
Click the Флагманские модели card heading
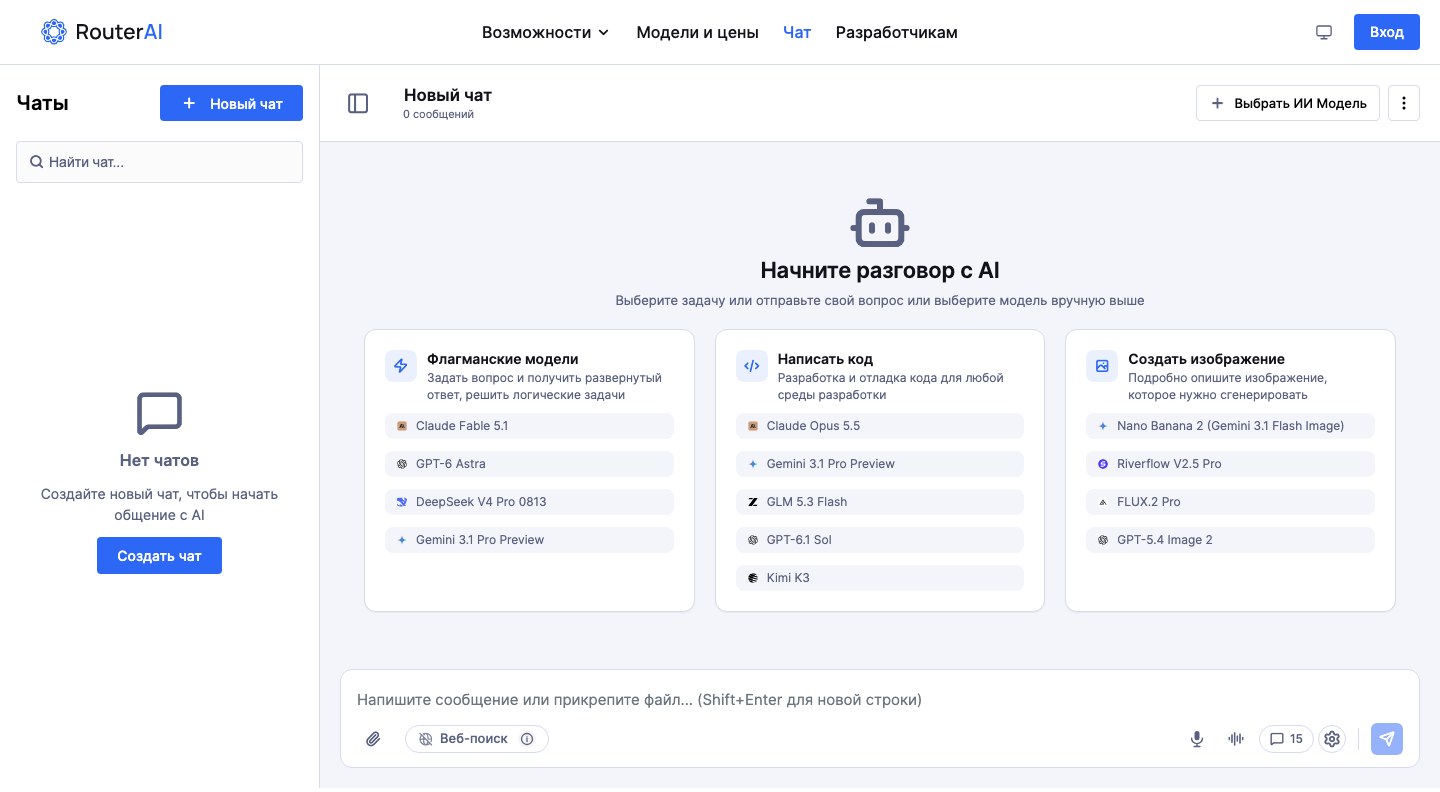(x=503, y=359)
